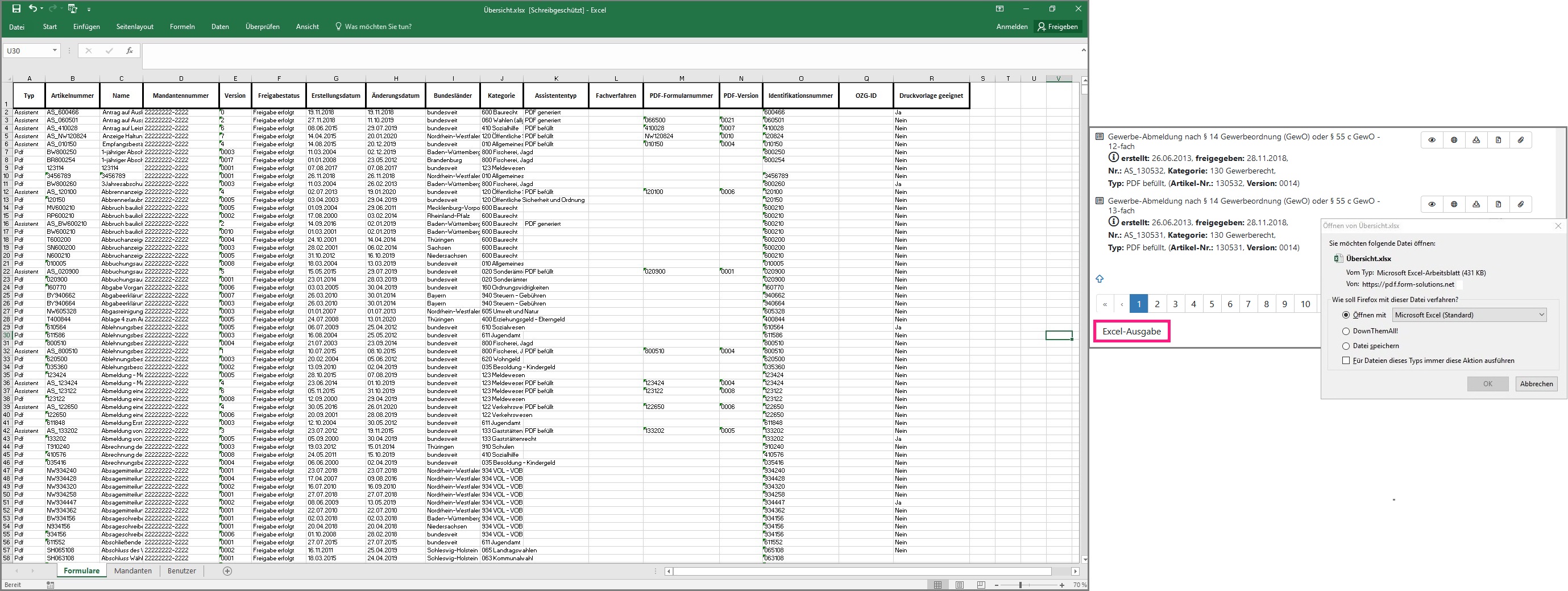Open the Microsoft Excel (Standard) application dropdown
Viewport: 1568px width, 591px height.
tap(1469, 315)
